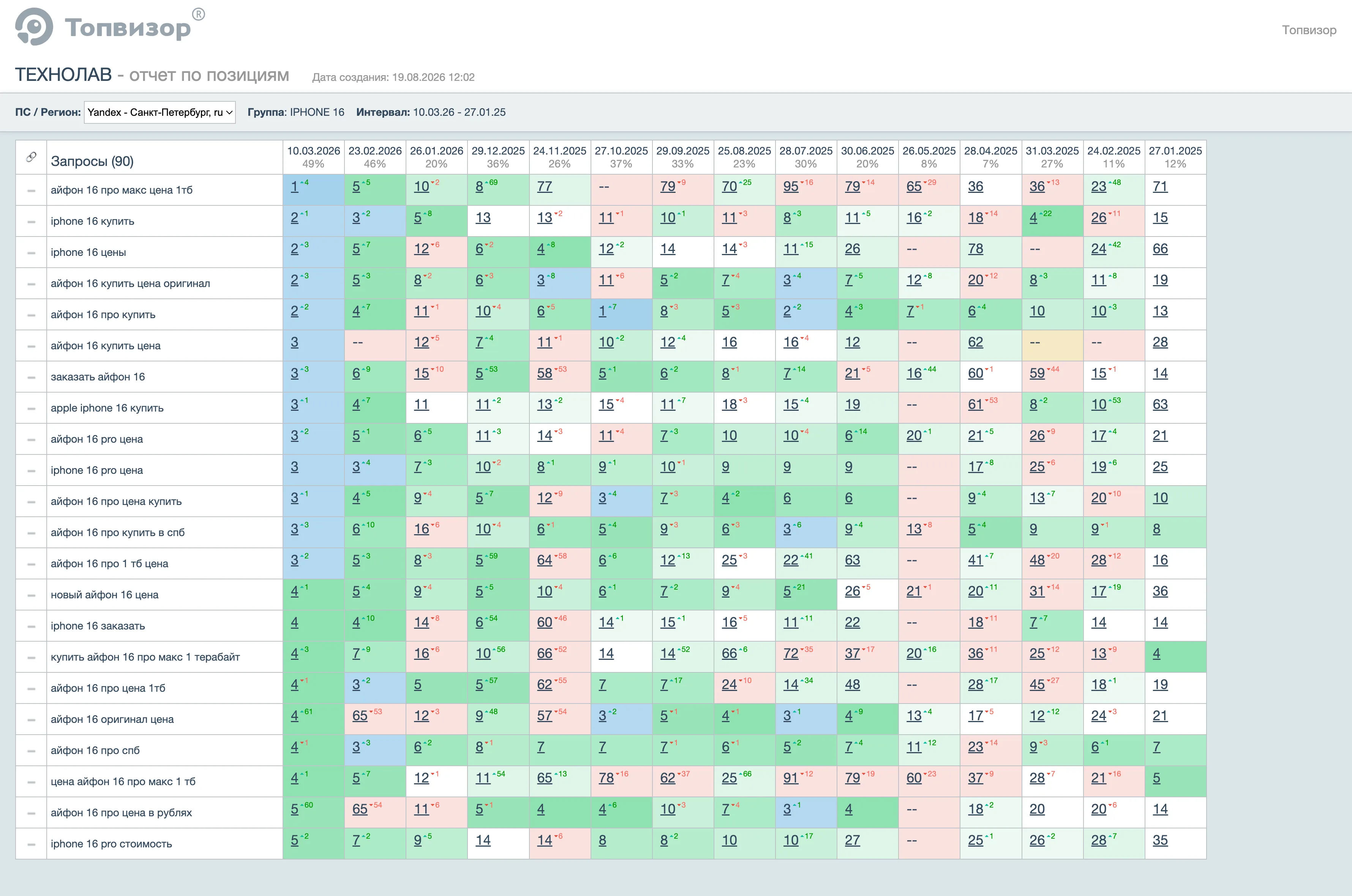1352x896 pixels.
Task: Click query айфон 16 про цена в рублях
Action: (x=121, y=813)
